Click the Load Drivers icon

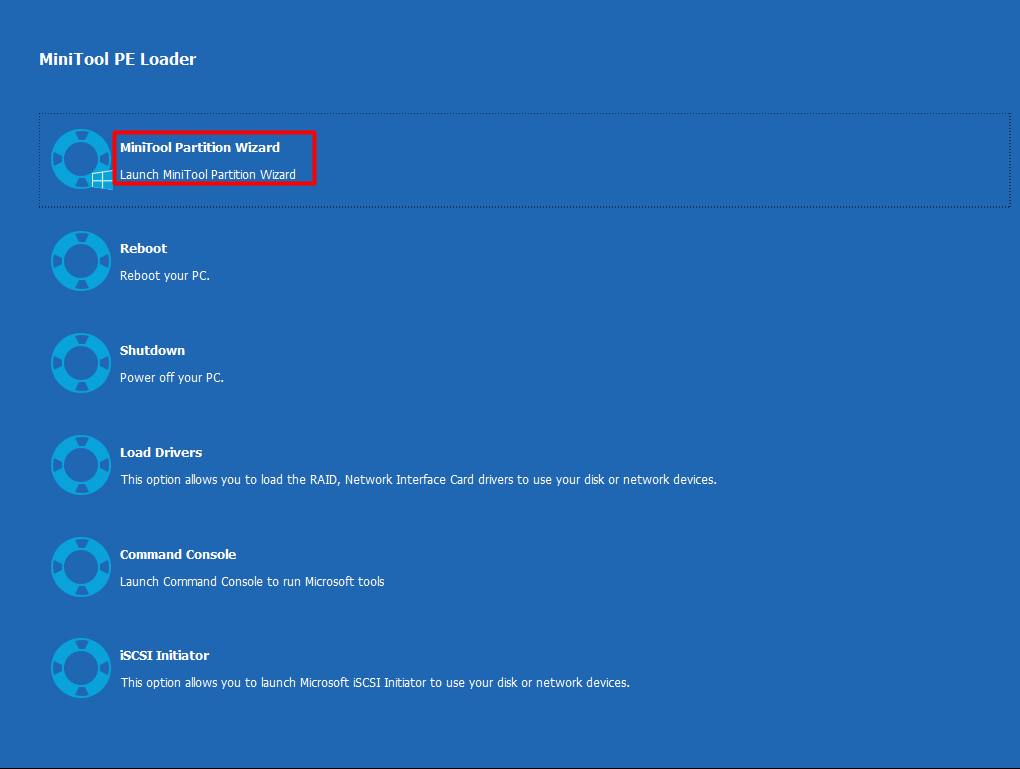(80, 464)
